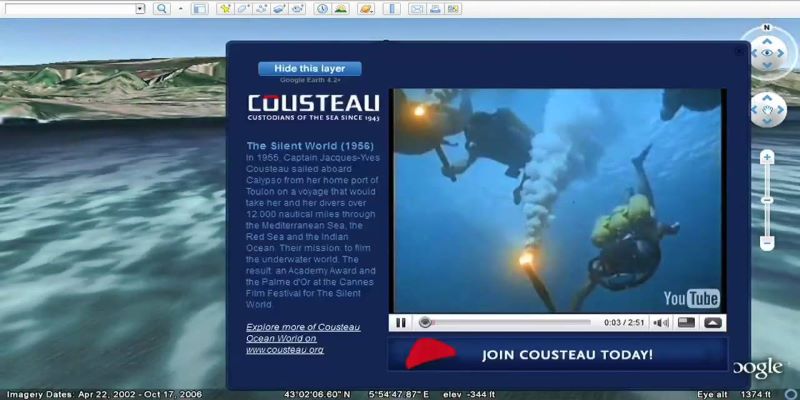Image resolution: width=800 pixels, height=400 pixels.
Task: Open the historical imagery clock icon
Action: (323, 9)
